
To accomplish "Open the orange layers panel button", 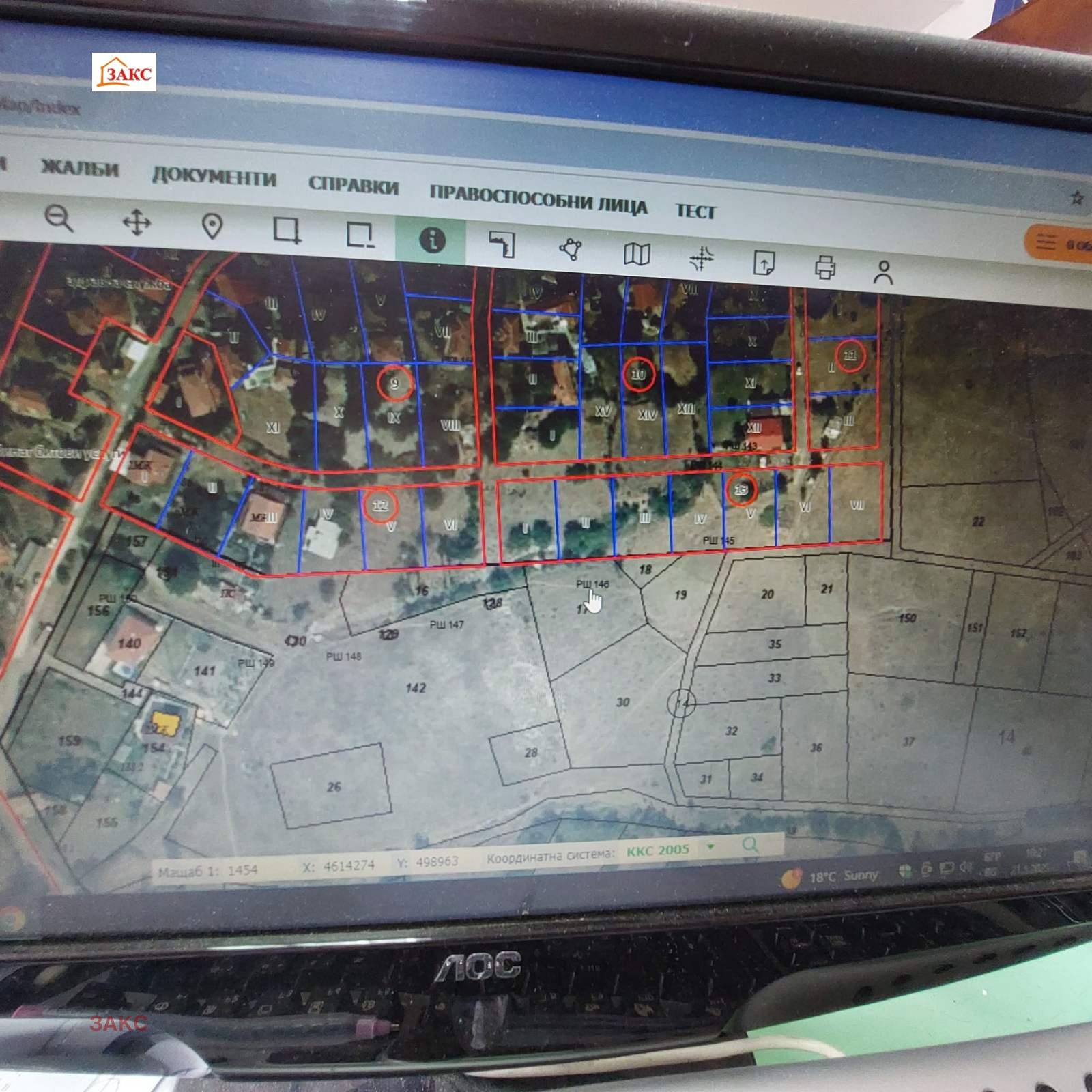I will pos(1059,244).
